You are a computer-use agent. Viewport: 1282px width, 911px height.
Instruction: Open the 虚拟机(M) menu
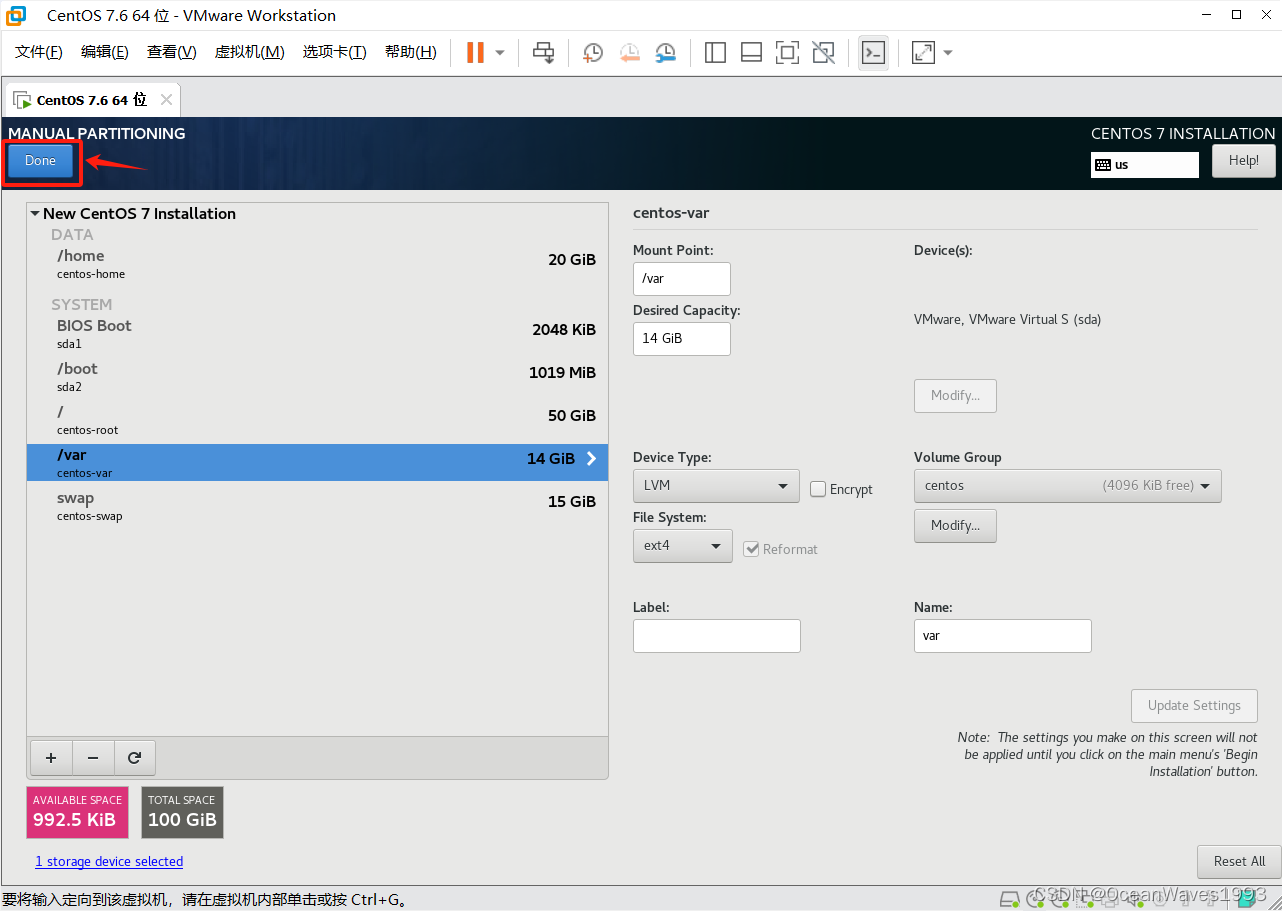(249, 52)
